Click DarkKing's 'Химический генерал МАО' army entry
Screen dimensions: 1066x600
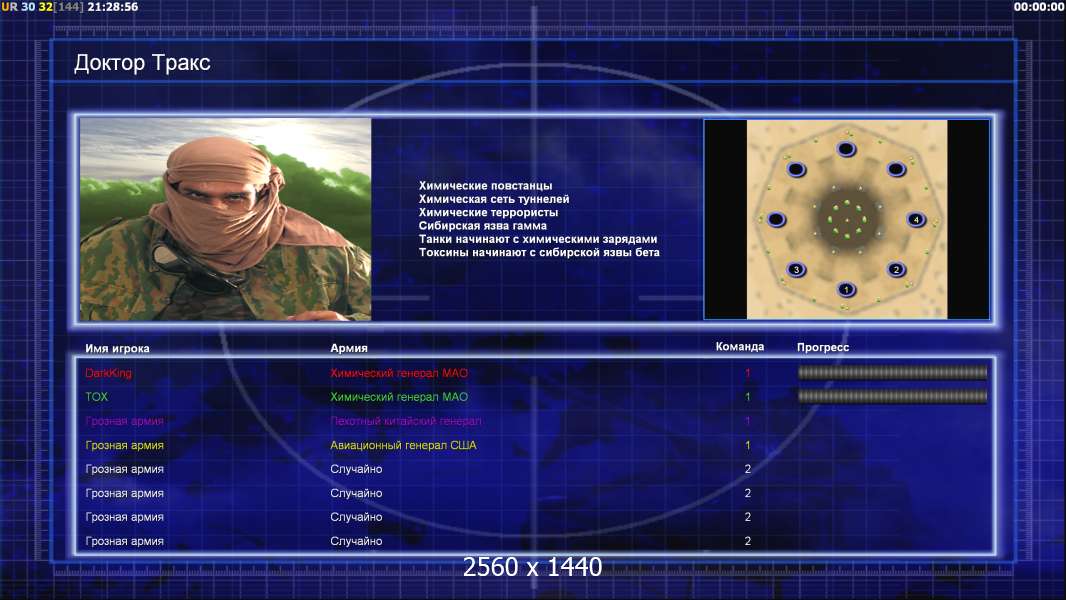point(399,373)
